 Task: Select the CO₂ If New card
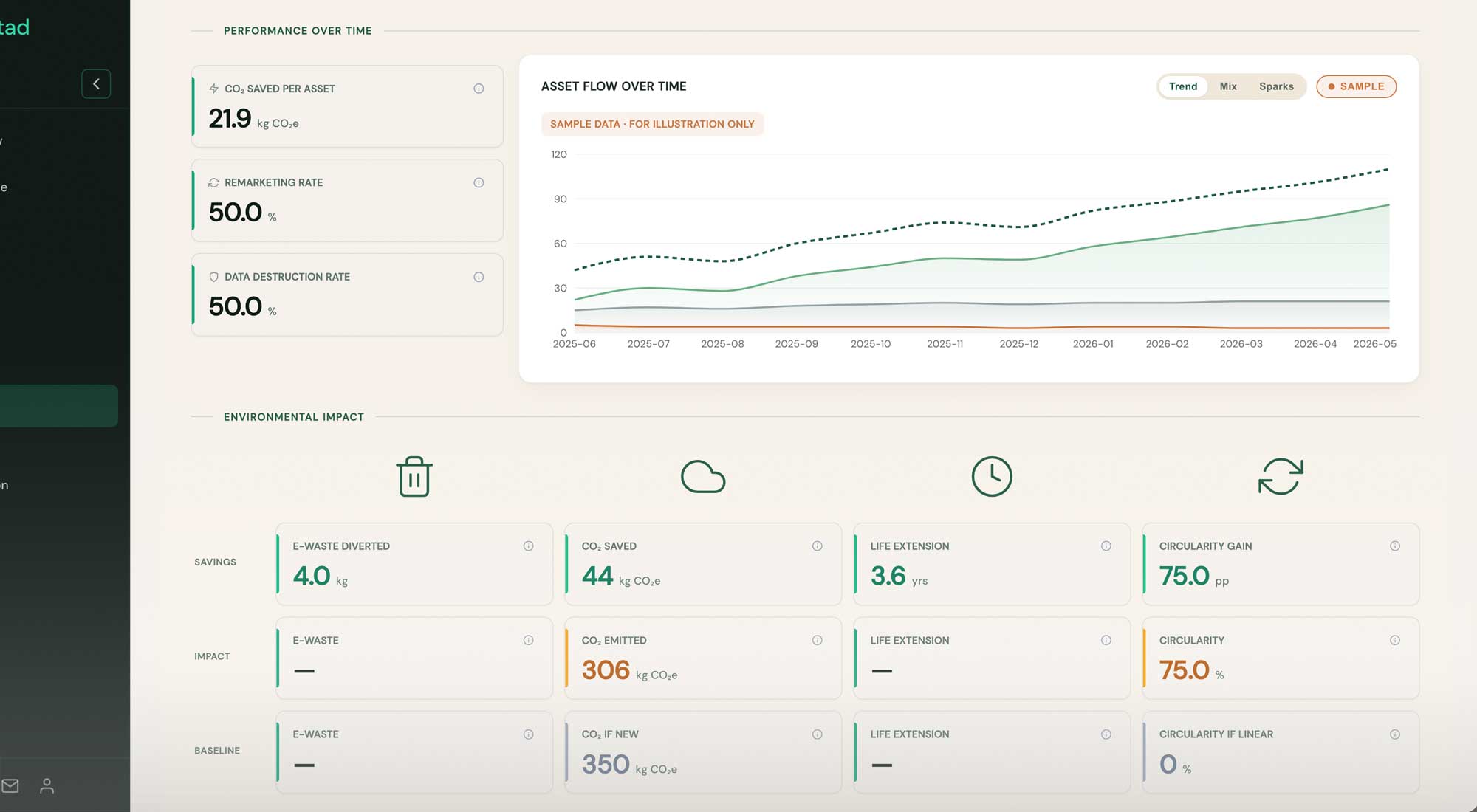coord(703,752)
